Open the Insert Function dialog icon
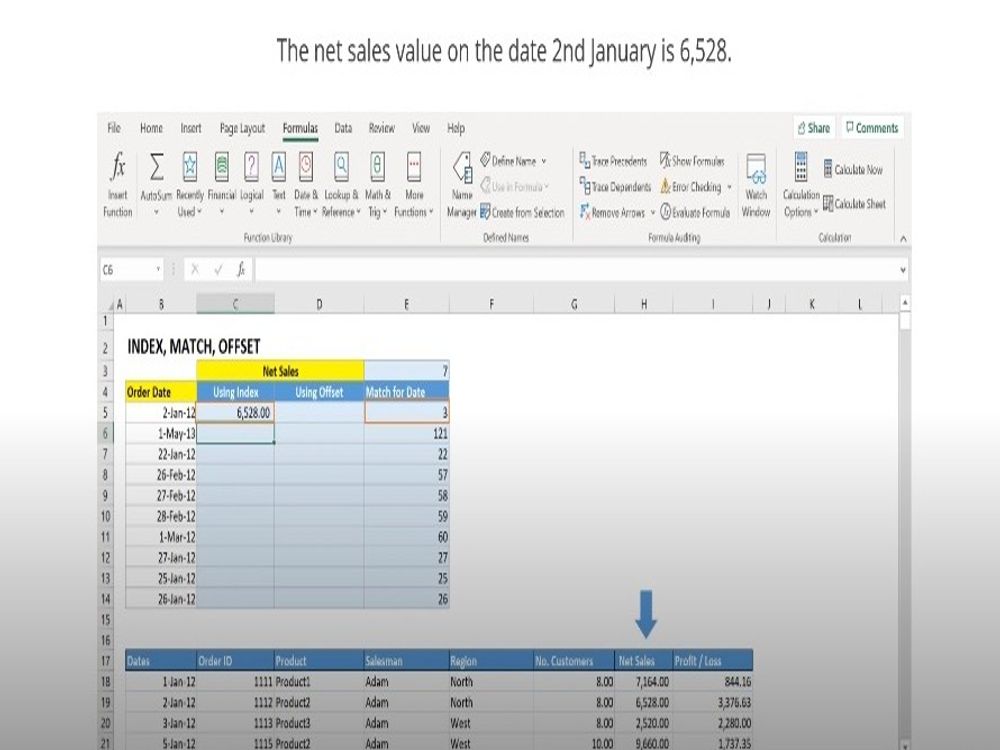Screen dimensions: 1000x750 click(x=118, y=166)
